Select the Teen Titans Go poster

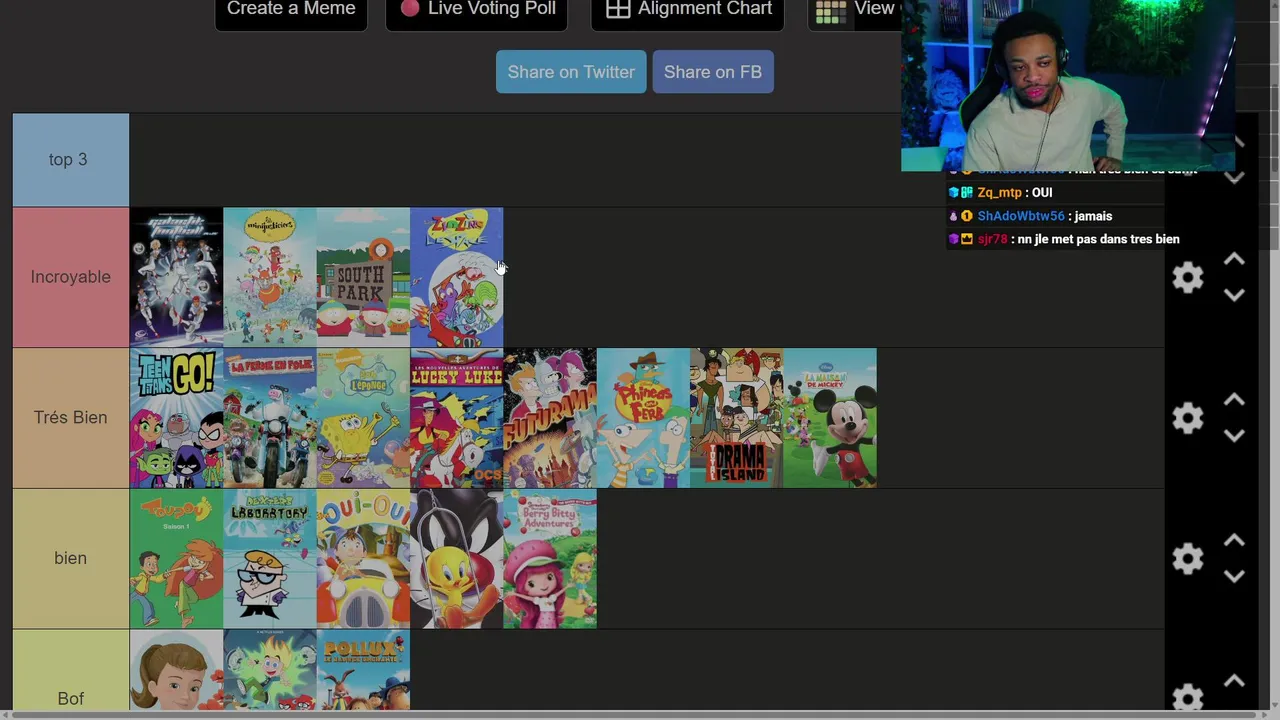point(176,418)
